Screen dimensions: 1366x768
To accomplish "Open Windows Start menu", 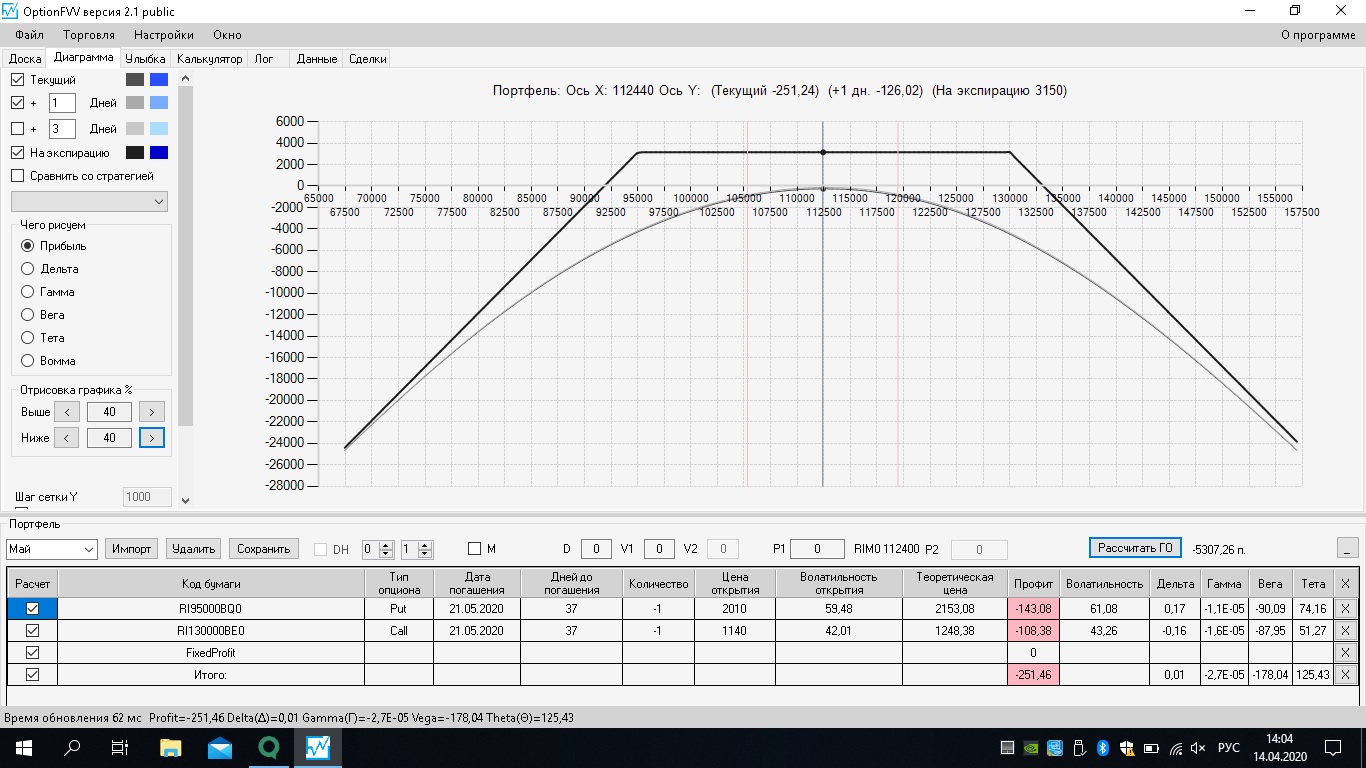I will point(24,747).
